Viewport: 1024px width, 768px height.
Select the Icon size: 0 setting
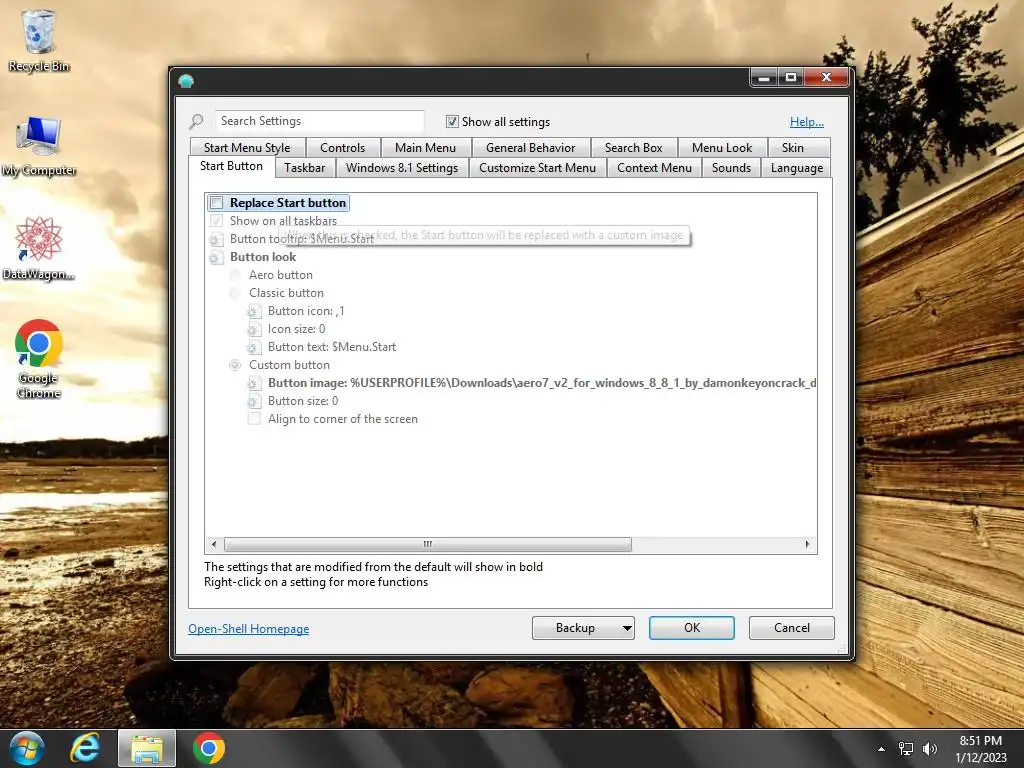coord(296,329)
